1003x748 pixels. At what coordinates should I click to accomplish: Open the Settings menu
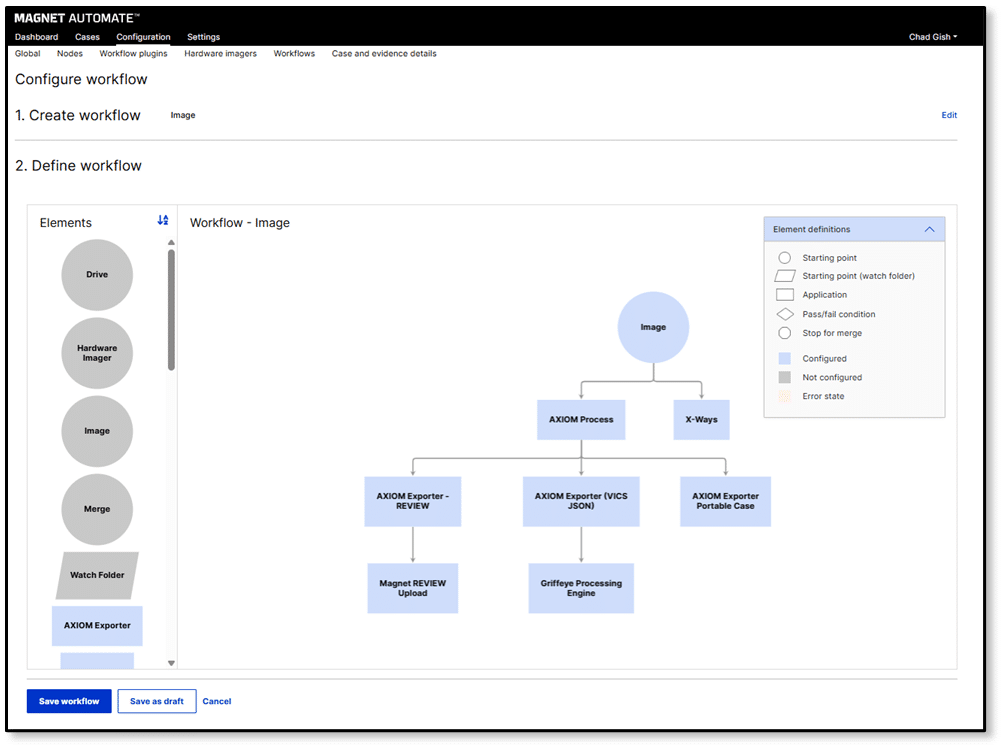click(203, 37)
